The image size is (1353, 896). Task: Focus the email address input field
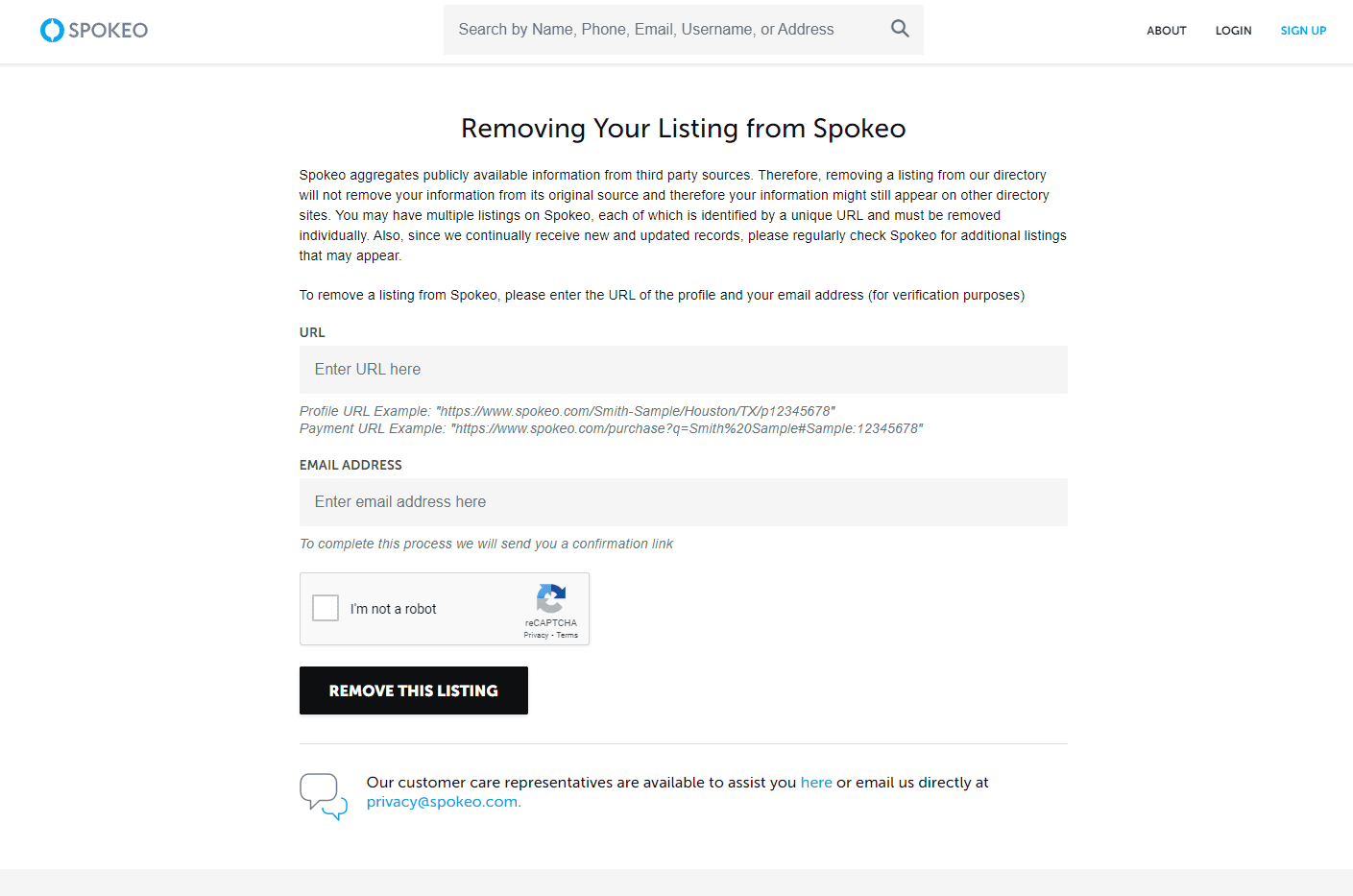pos(684,502)
